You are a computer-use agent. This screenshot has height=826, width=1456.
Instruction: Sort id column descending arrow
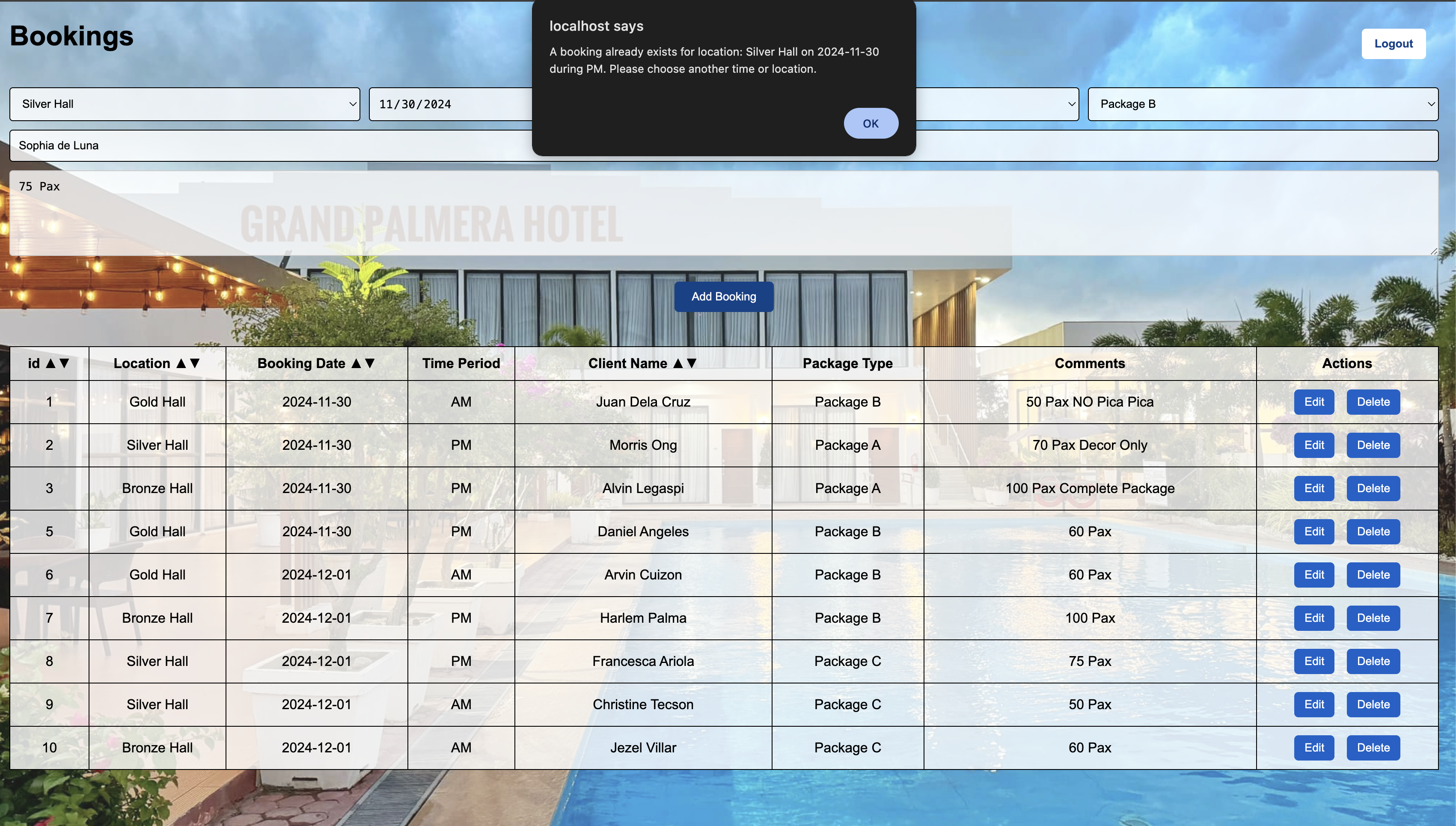click(x=64, y=363)
